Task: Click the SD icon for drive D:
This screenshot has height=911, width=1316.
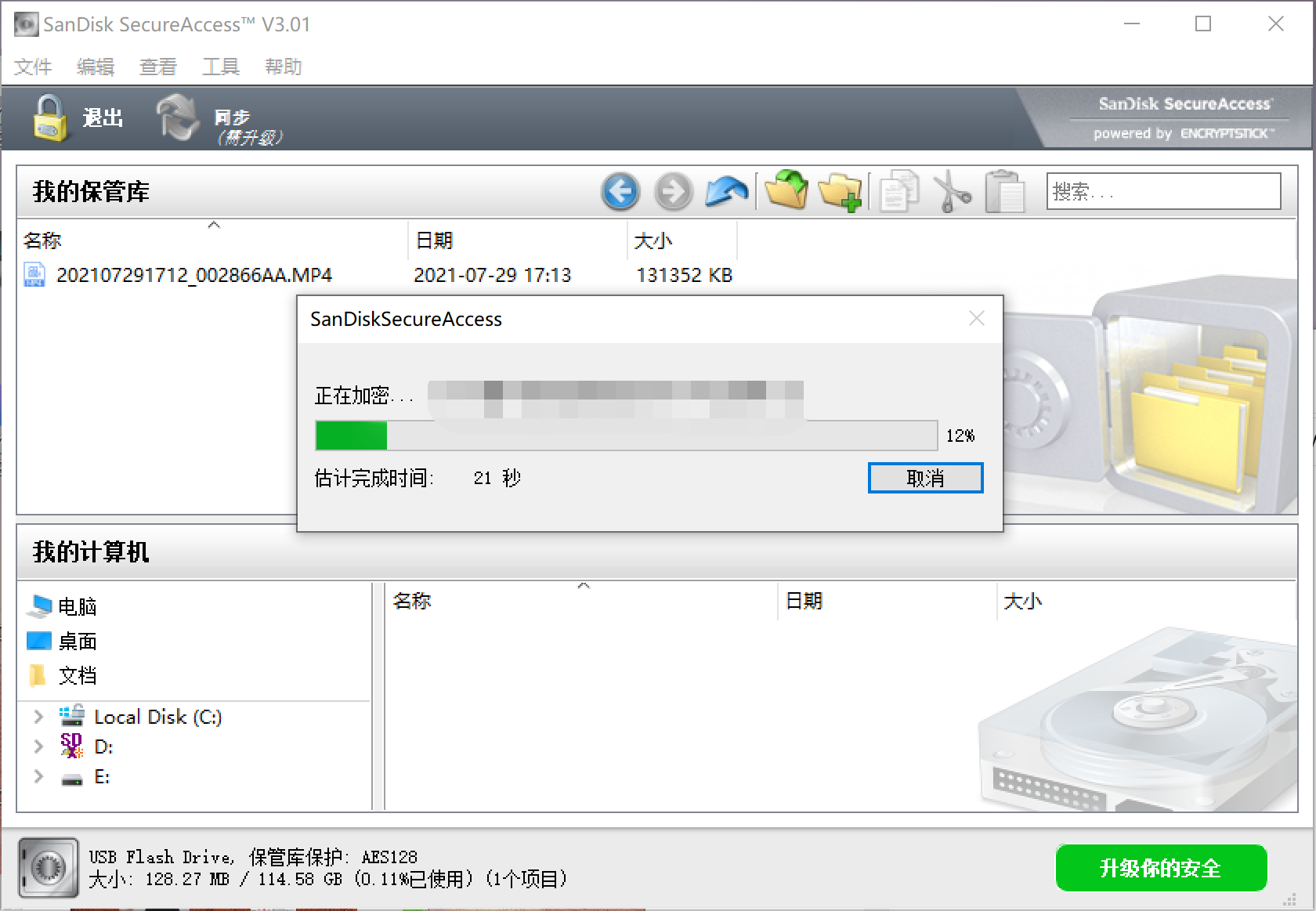Action: [71, 745]
